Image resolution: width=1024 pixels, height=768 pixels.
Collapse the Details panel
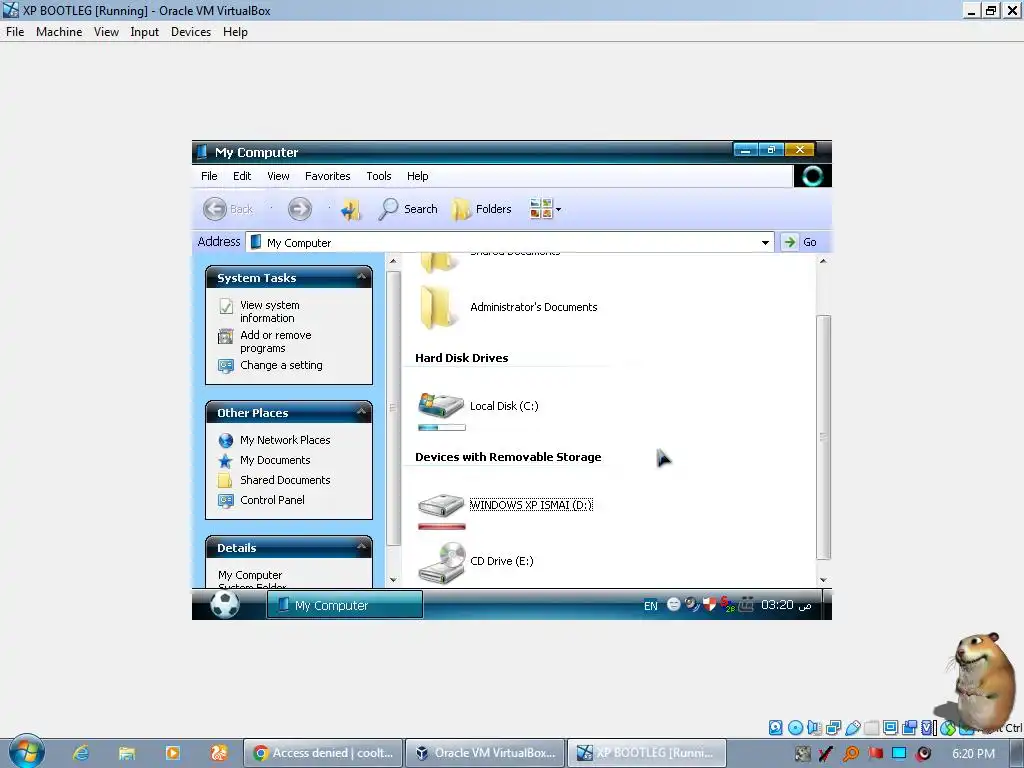point(361,547)
